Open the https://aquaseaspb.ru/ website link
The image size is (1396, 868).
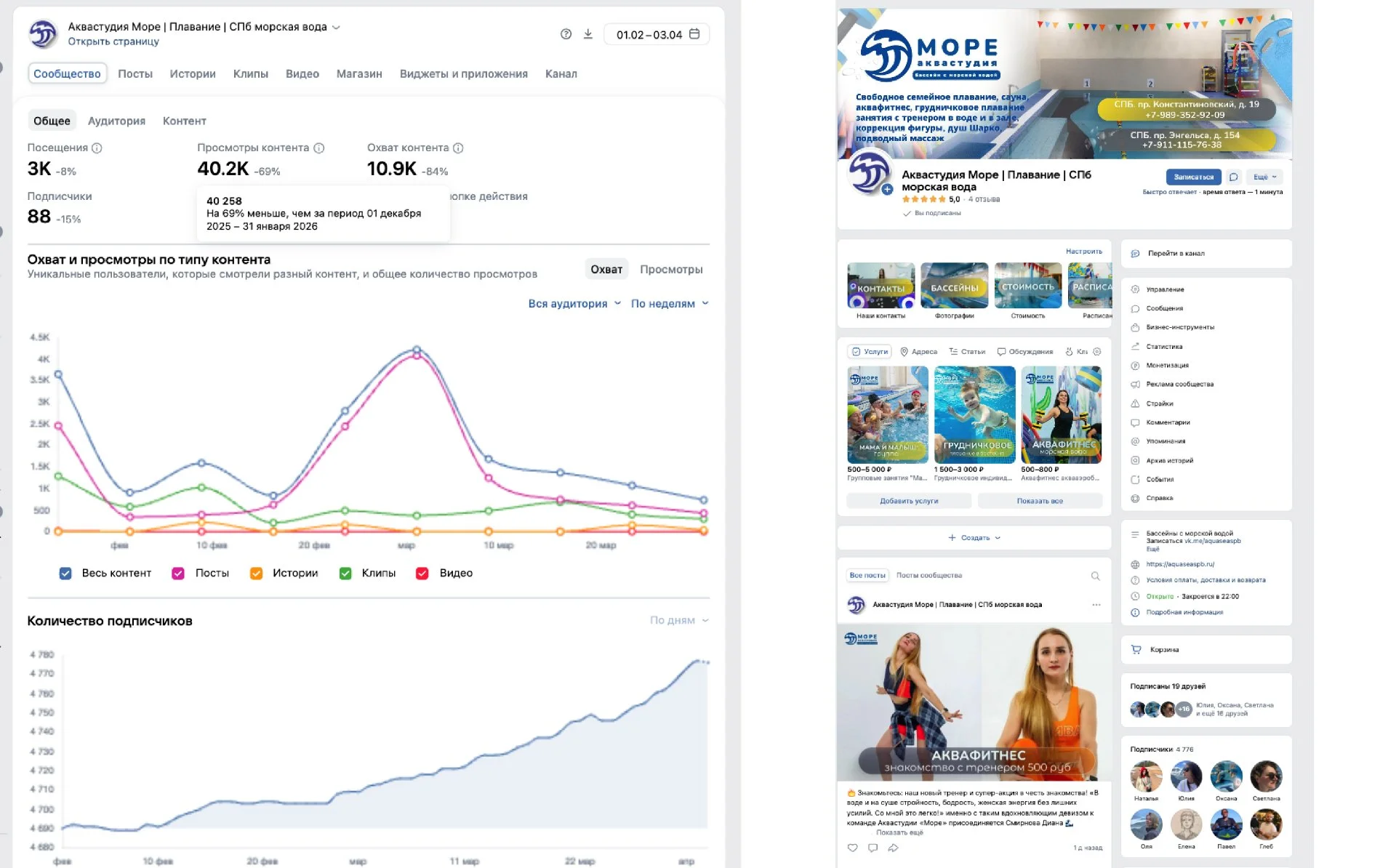[1180, 564]
